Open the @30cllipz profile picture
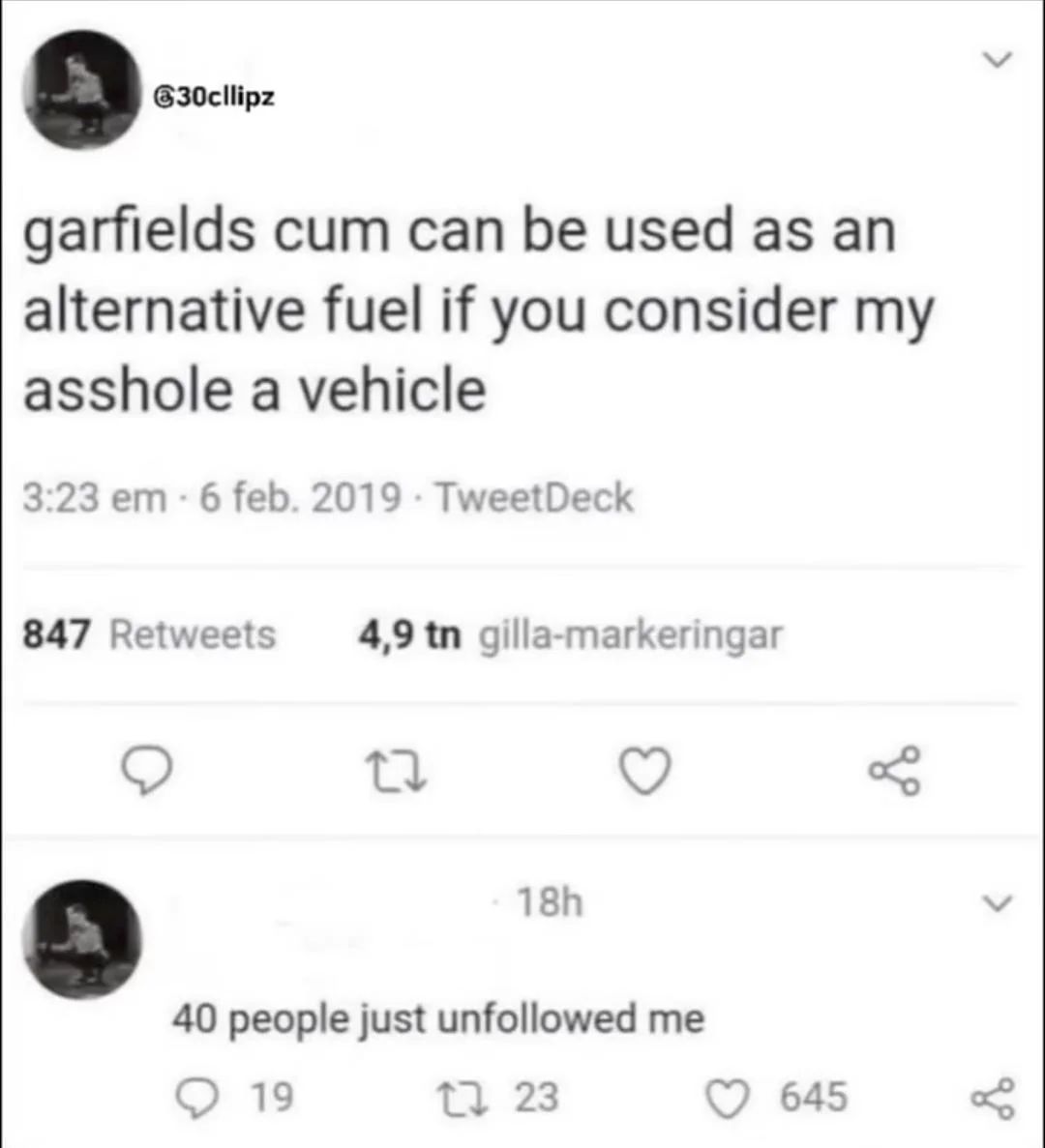 click(82, 89)
